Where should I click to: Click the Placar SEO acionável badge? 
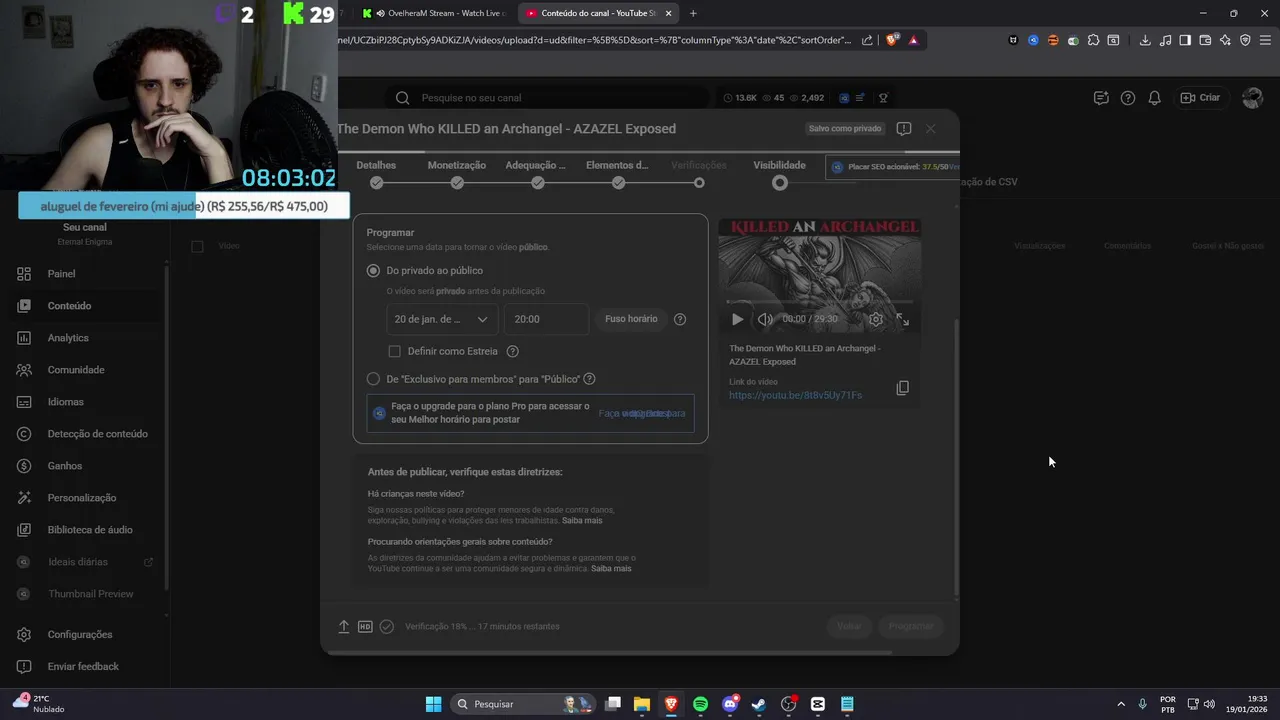(x=892, y=167)
